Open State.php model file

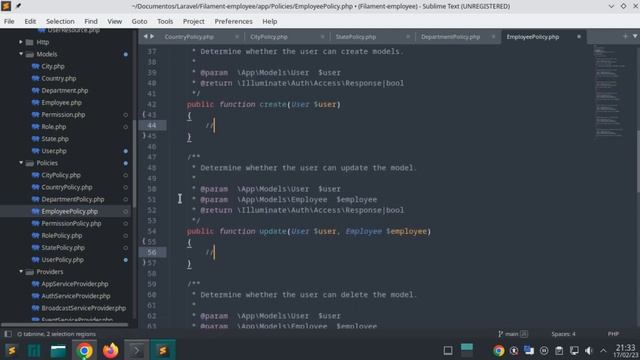click(55, 139)
